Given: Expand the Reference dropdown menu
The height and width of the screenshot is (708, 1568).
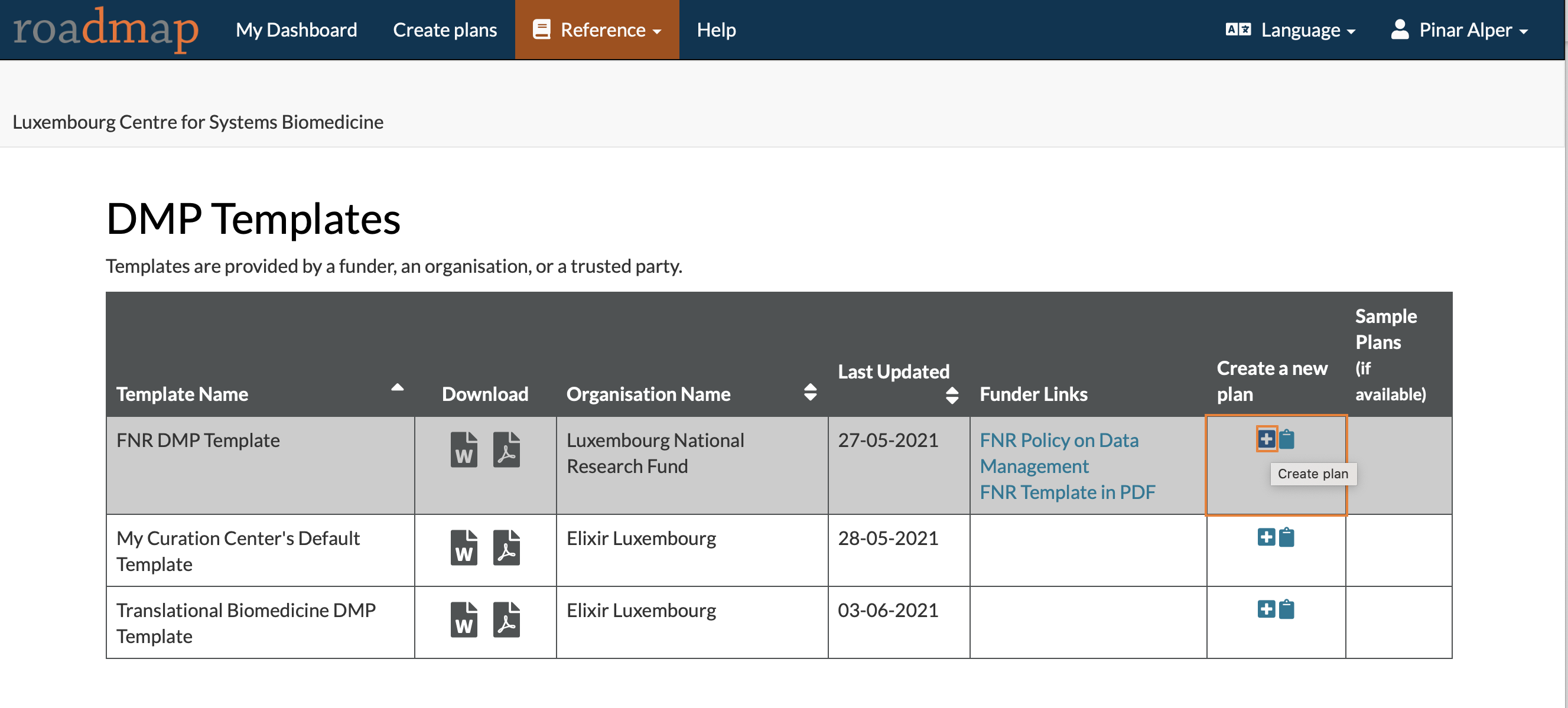Looking at the screenshot, I should [x=597, y=30].
